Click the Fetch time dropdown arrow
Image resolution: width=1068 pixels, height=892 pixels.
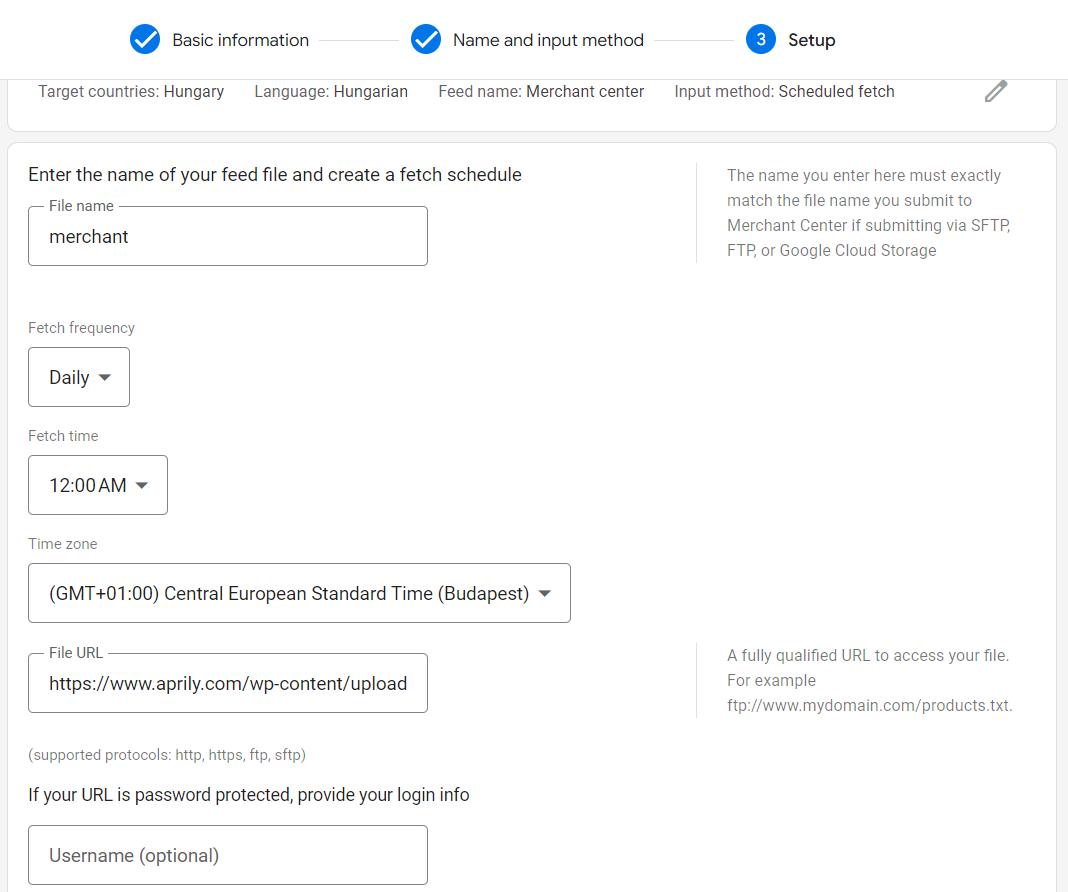(x=142, y=486)
